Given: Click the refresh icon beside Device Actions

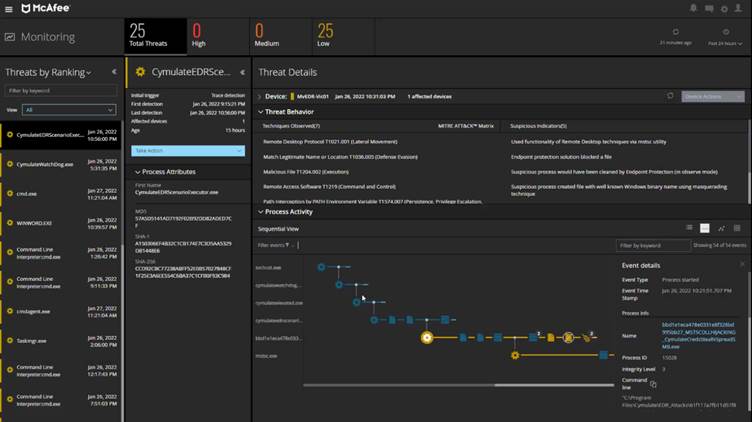Looking at the screenshot, I should point(670,96).
